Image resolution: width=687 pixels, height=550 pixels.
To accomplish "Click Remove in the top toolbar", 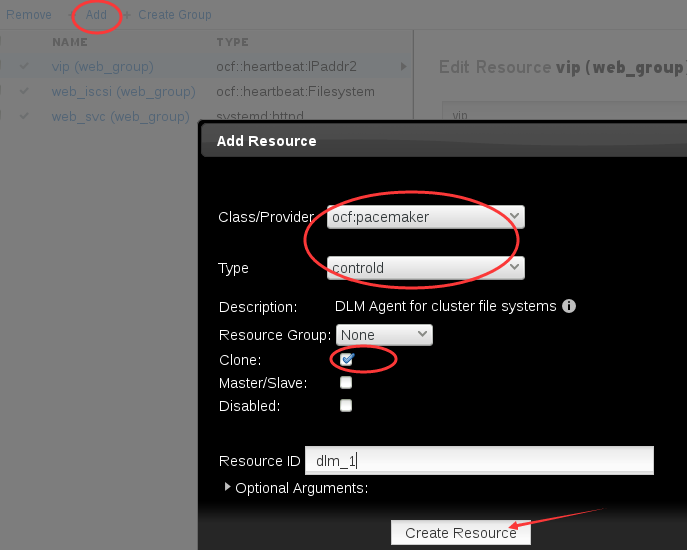I will (x=28, y=15).
